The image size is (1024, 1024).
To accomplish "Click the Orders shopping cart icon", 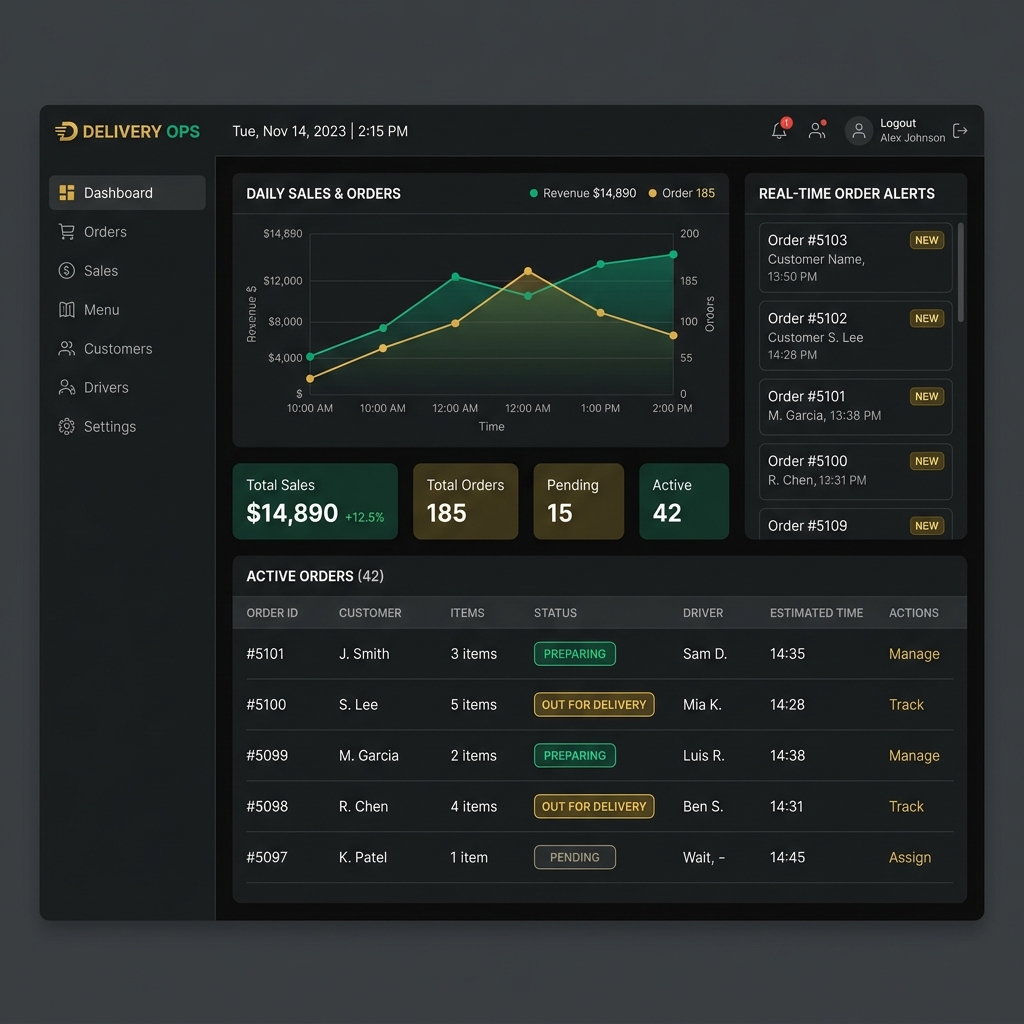I will (x=67, y=232).
